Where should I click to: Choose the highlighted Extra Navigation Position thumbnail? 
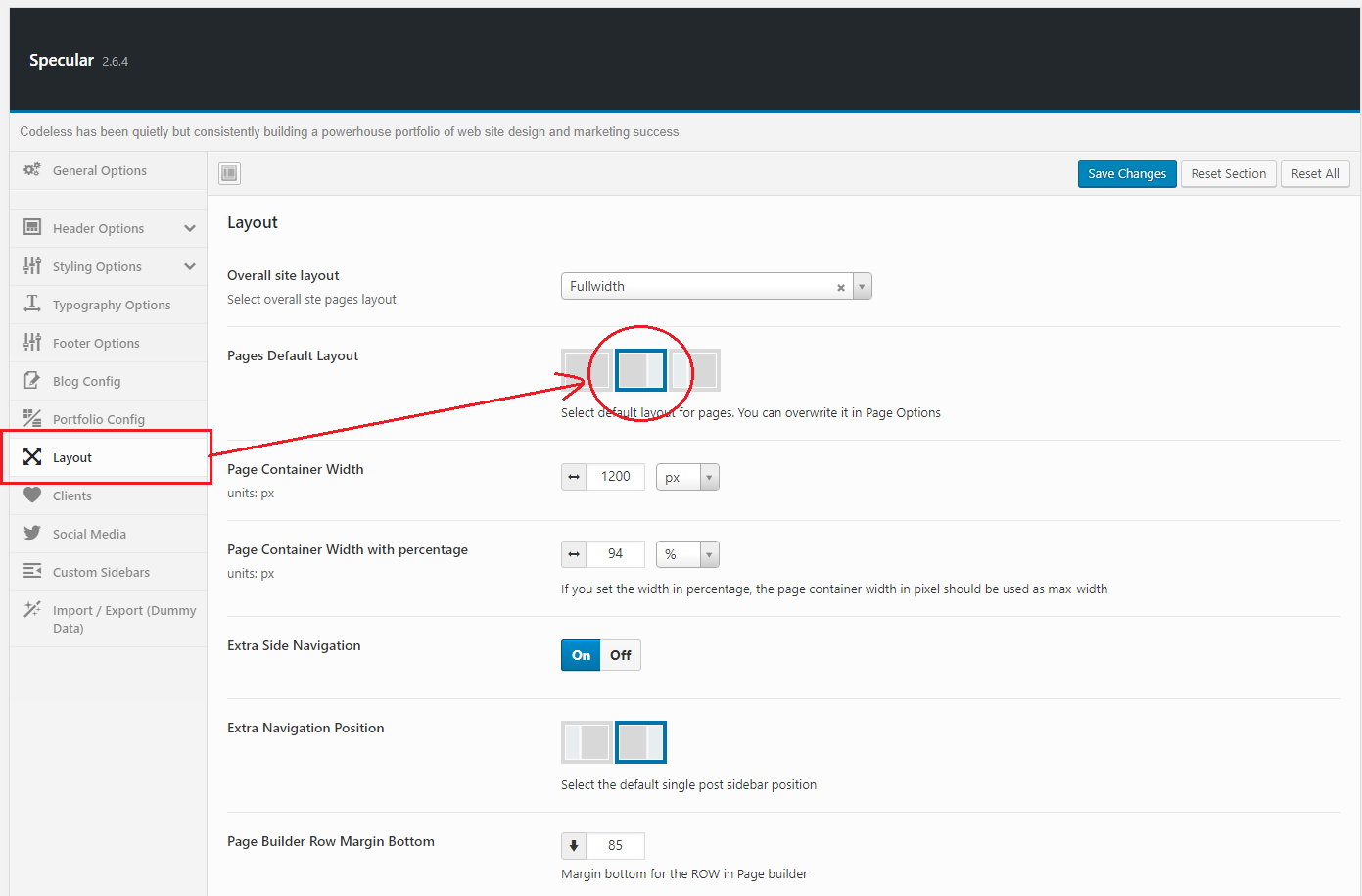(x=640, y=742)
